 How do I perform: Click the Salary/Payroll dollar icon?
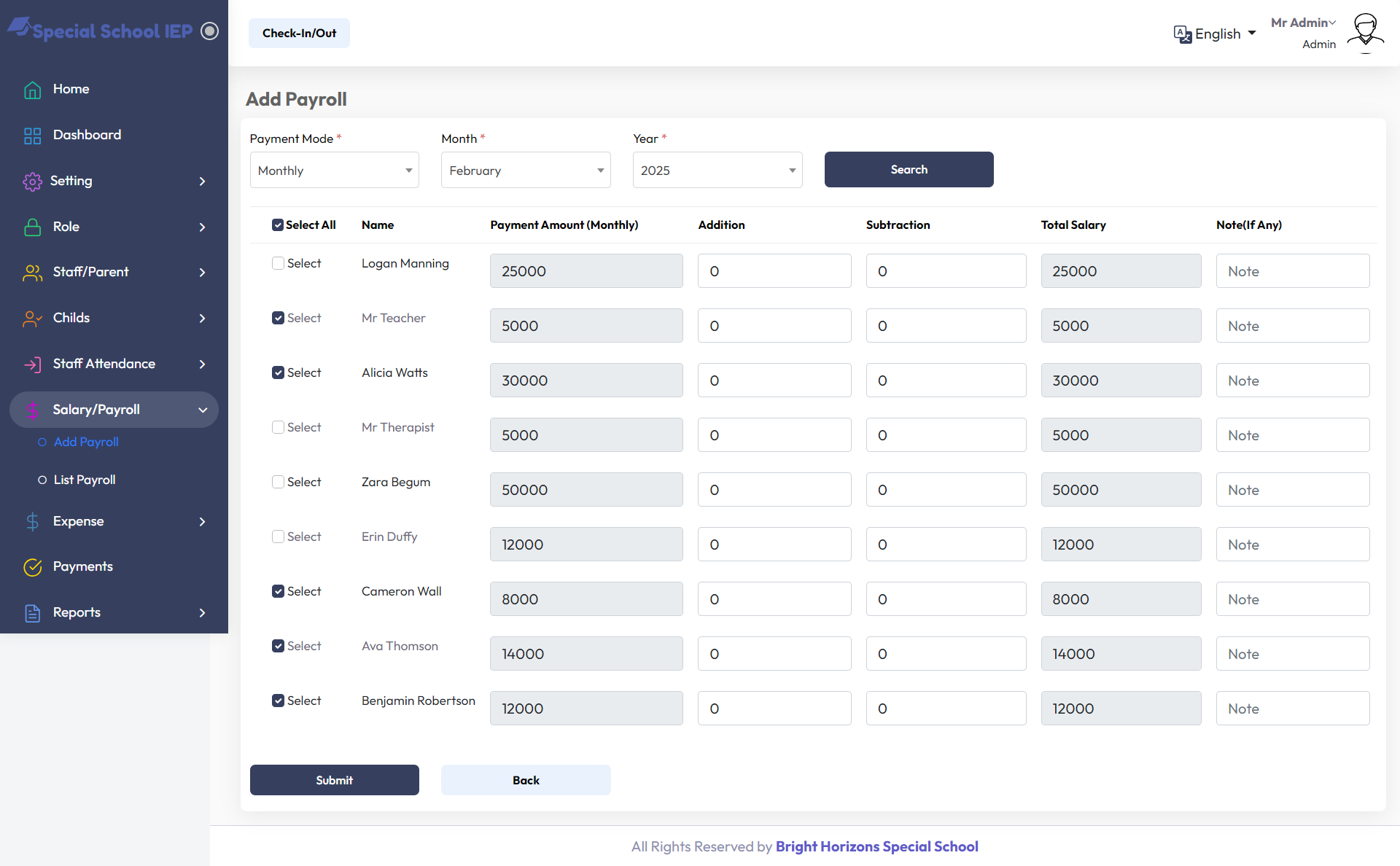click(x=32, y=410)
